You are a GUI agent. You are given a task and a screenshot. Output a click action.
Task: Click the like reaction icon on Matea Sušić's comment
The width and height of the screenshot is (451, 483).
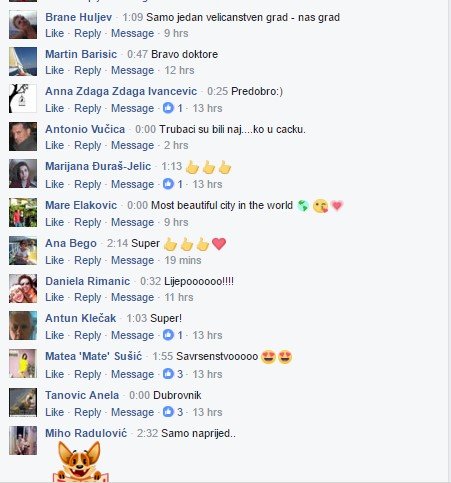[168, 374]
